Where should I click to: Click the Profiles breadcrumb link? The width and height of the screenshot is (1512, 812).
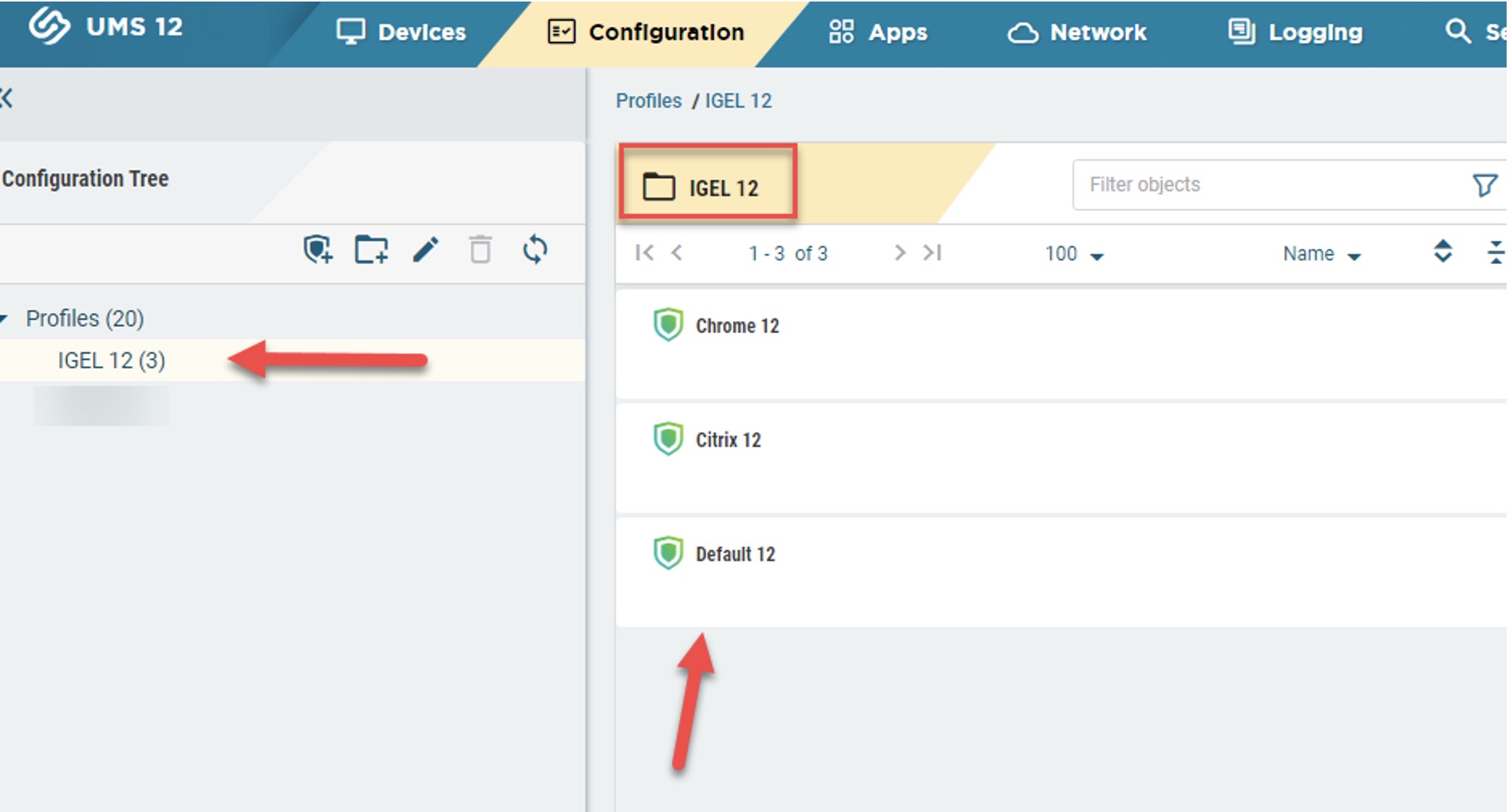pos(649,101)
